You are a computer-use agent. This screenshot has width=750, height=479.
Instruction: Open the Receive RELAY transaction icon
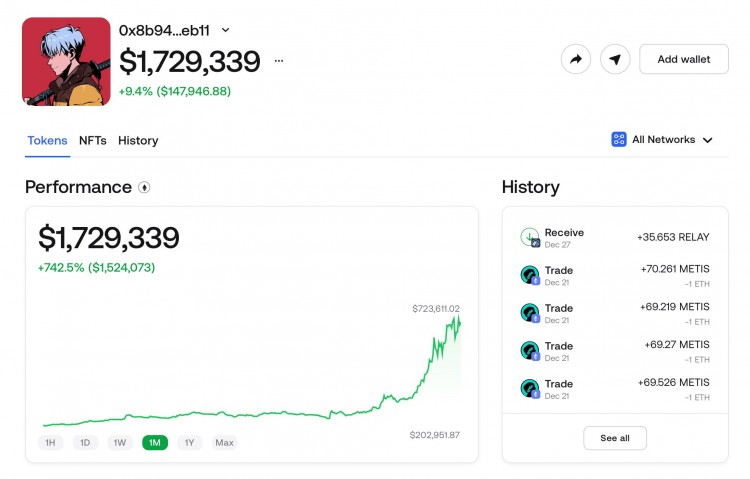pyautogui.click(x=530, y=237)
